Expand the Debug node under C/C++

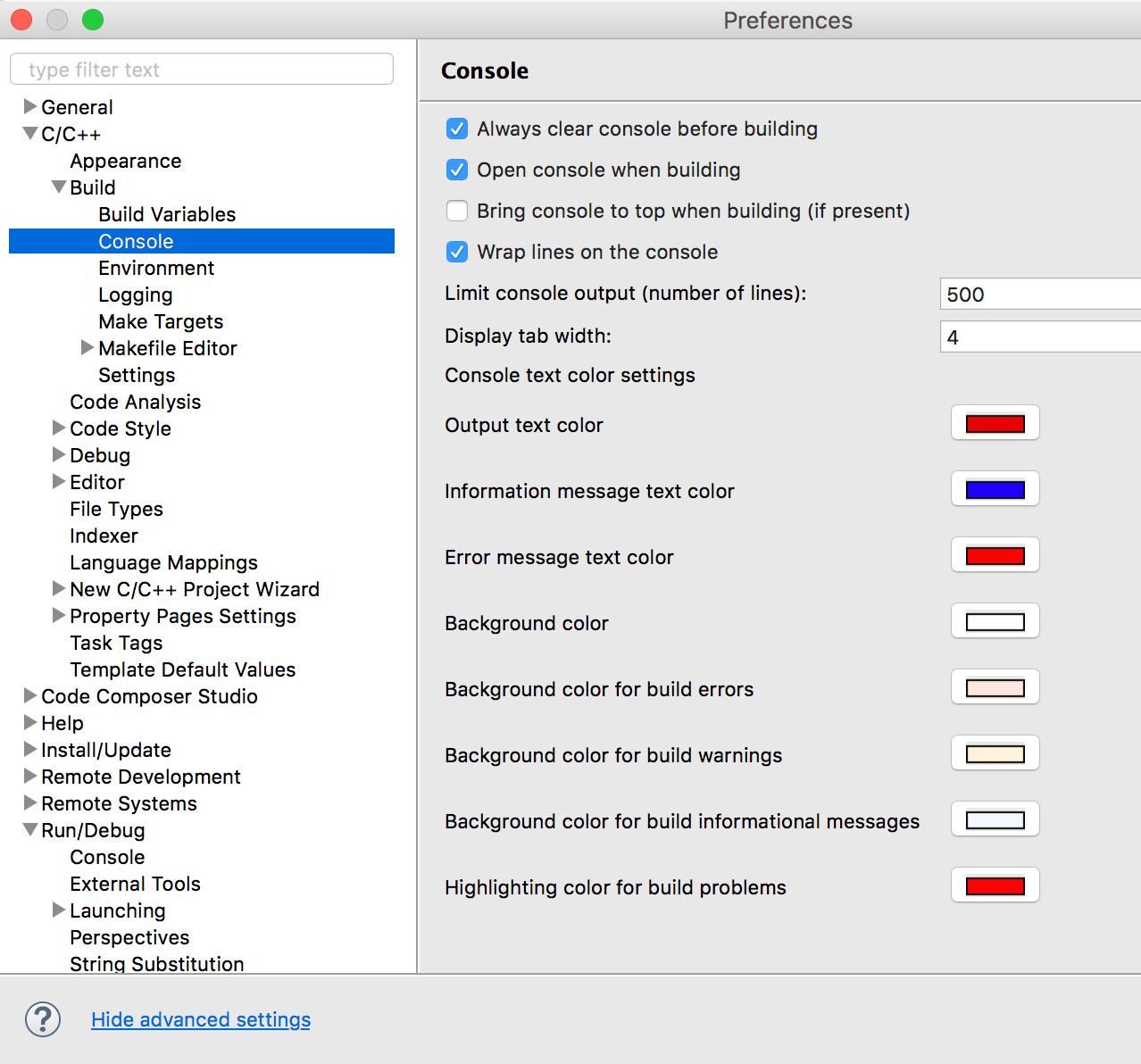59,455
